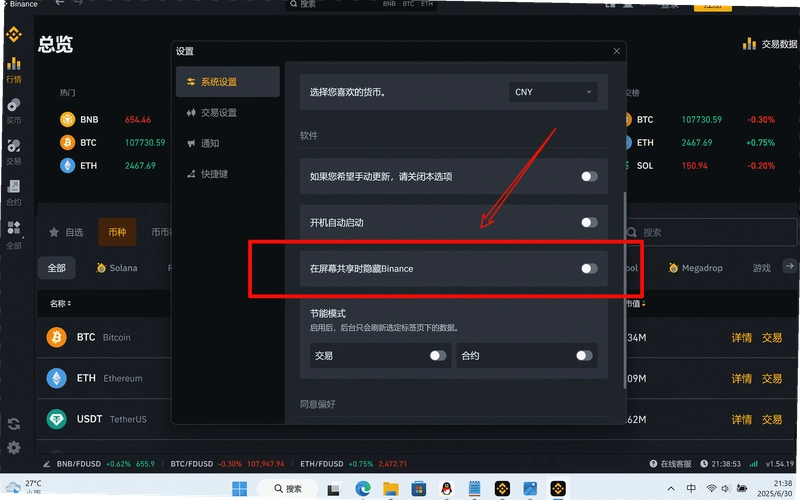The height and width of the screenshot is (500, 800).
Task: Click the TetherUS icon in the coin table
Action: tap(57, 419)
